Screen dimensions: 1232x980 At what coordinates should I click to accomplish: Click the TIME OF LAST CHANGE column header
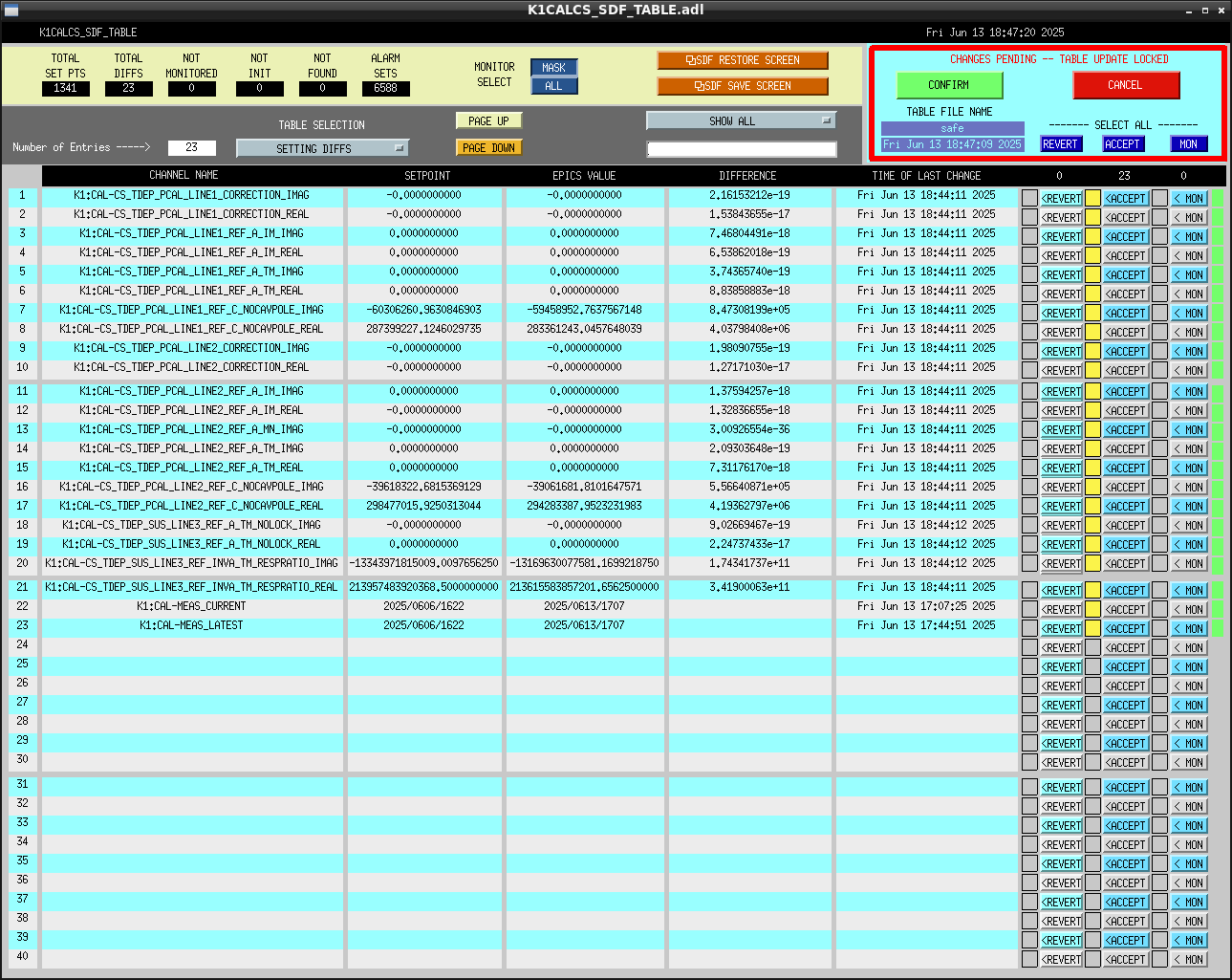[x=926, y=176]
